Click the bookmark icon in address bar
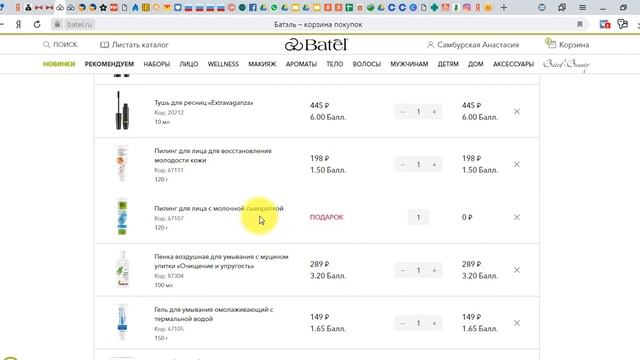The image size is (640, 360). [580, 24]
